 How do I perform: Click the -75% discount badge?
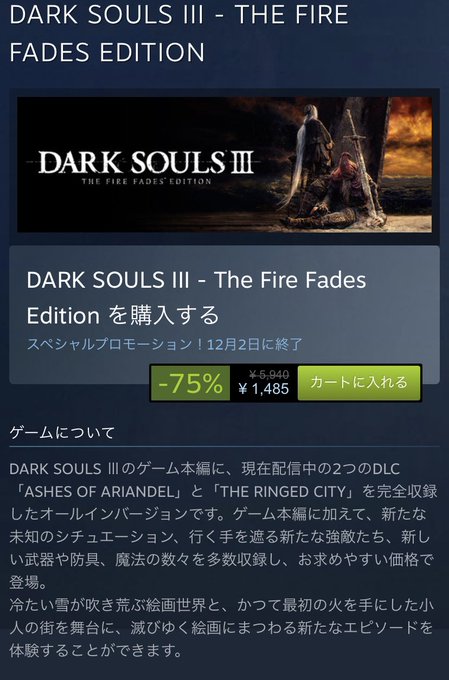point(190,383)
